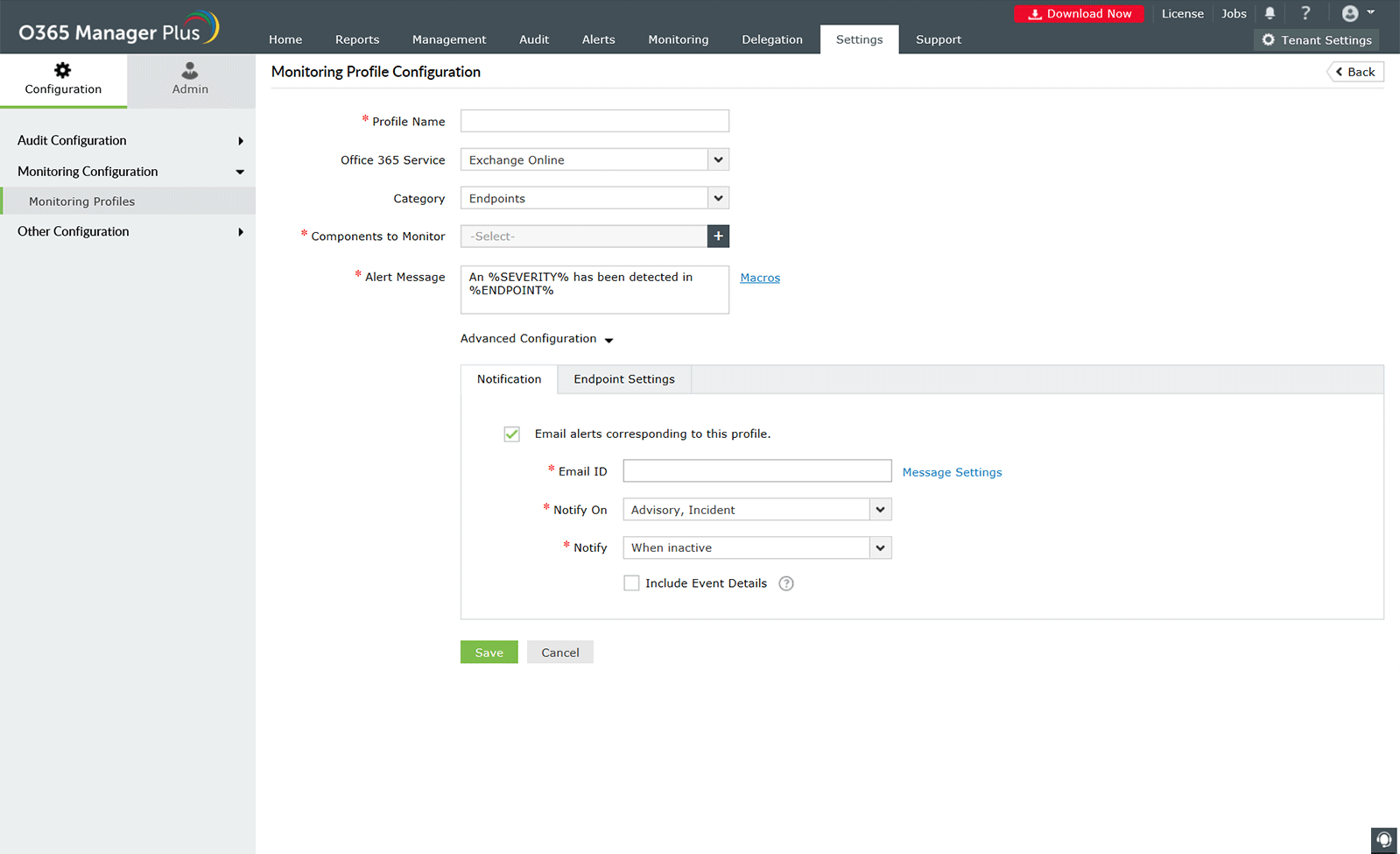
Task: Open the user account avatar menu
Action: click(1358, 13)
